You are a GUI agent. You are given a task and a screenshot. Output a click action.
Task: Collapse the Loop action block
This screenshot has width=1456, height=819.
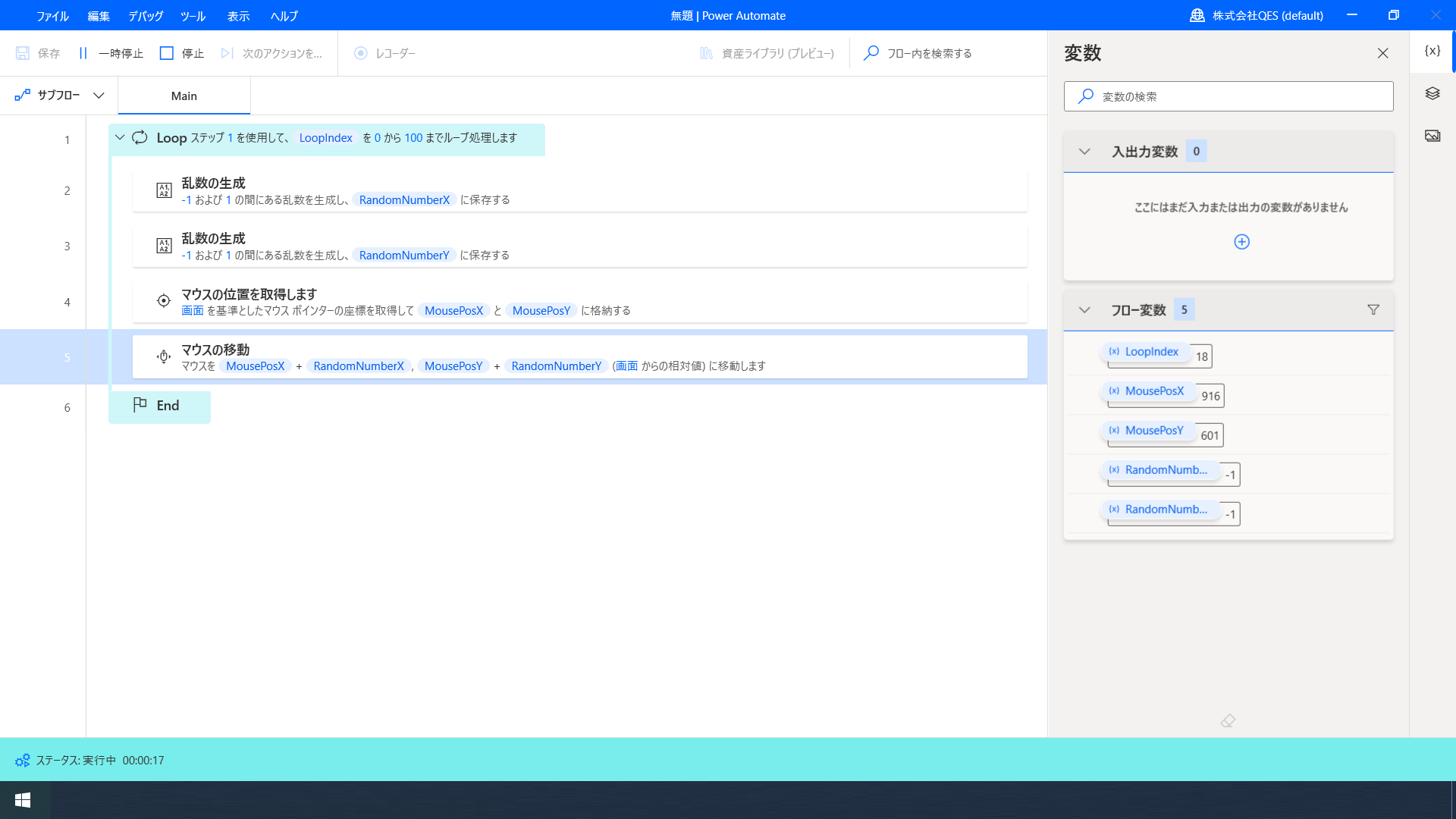tap(120, 138)
